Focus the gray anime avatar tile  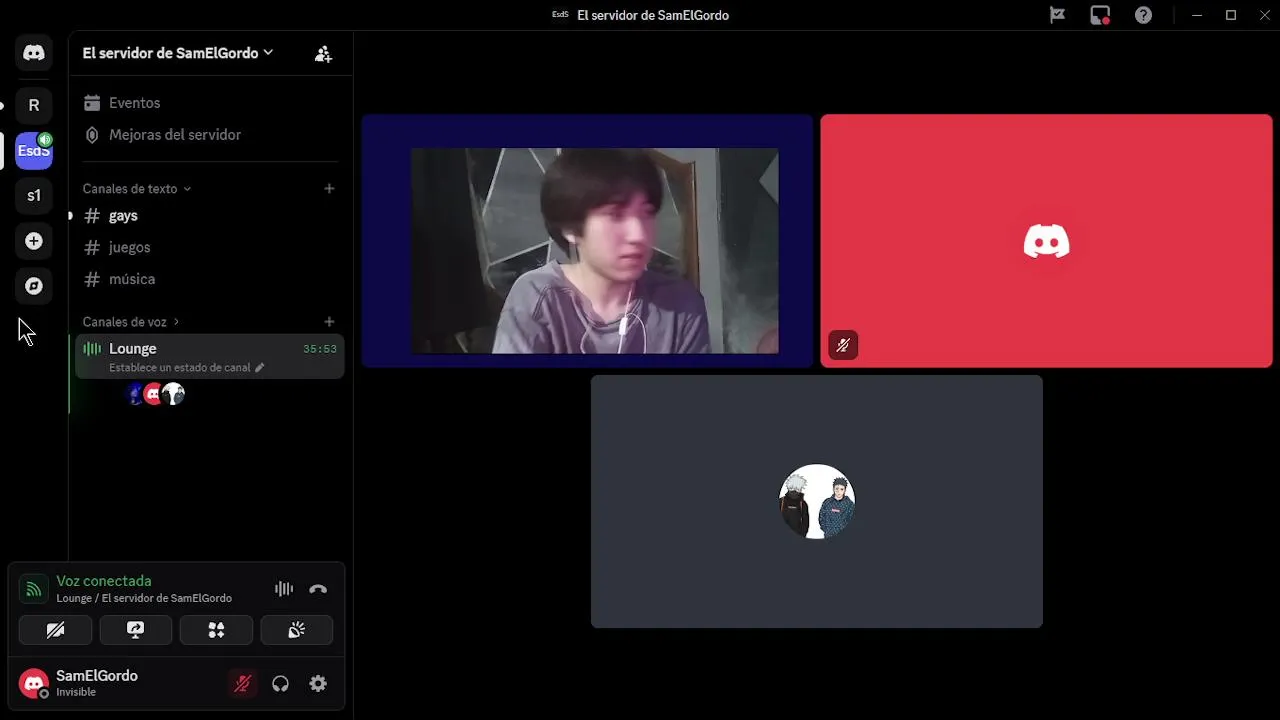coord(817,502)
